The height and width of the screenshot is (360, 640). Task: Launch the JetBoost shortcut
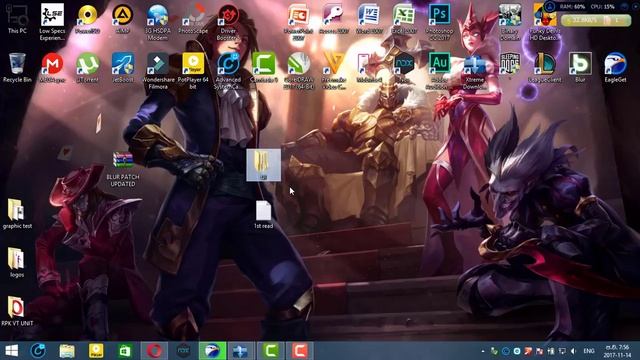tap(122, 68)
